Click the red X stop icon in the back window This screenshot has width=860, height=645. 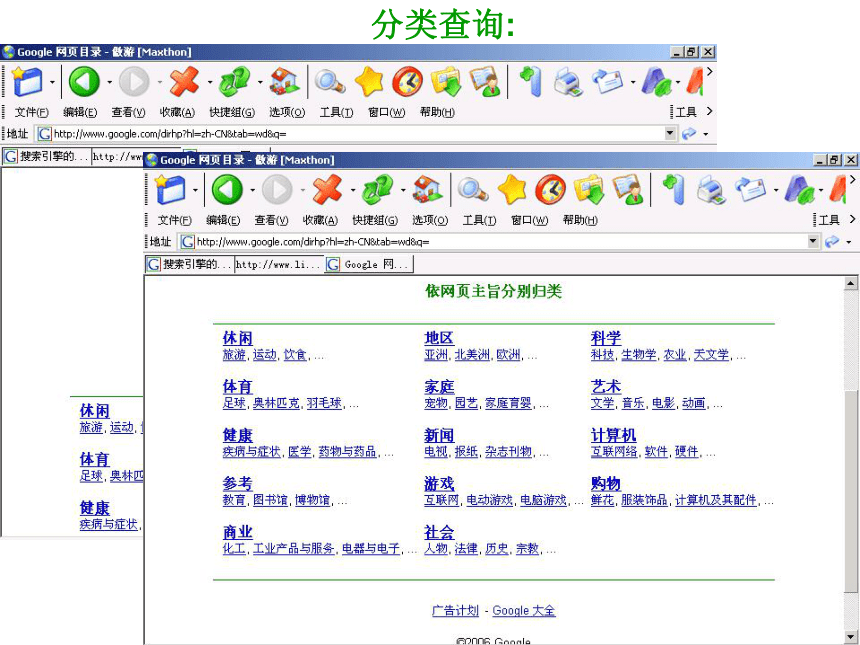point(184,82)
